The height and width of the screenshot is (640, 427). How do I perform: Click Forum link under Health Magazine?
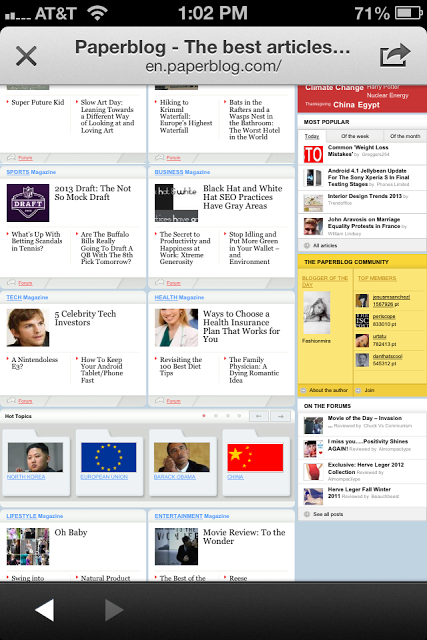(x=173, y=401)
